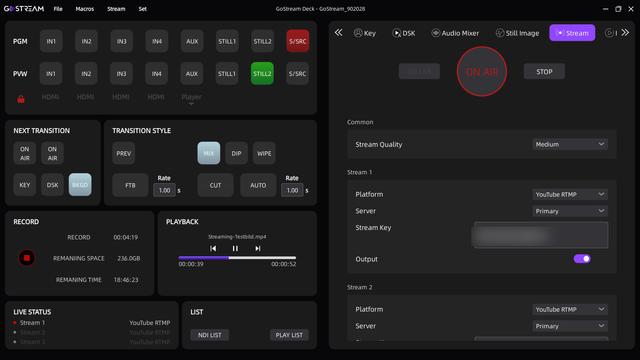Click the FTB Rate value field
This screenshot has height=360, width=640.
pos(164,191)
